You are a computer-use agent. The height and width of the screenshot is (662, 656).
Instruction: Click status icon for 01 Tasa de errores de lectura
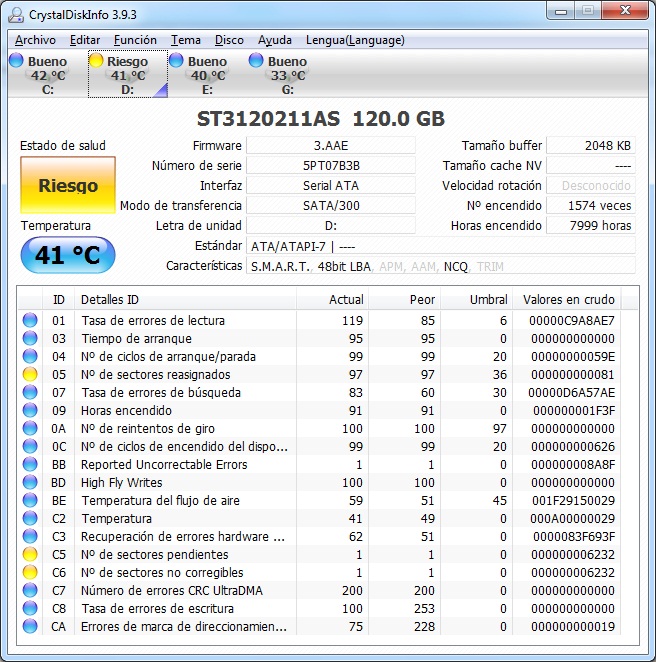pyautogui.click(x=30, y=320)
